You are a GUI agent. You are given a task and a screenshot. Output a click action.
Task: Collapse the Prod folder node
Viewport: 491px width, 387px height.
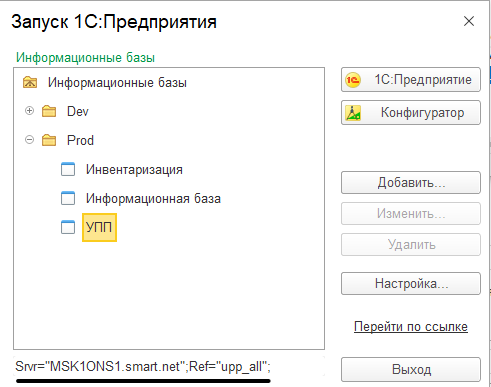click(30, 140)
